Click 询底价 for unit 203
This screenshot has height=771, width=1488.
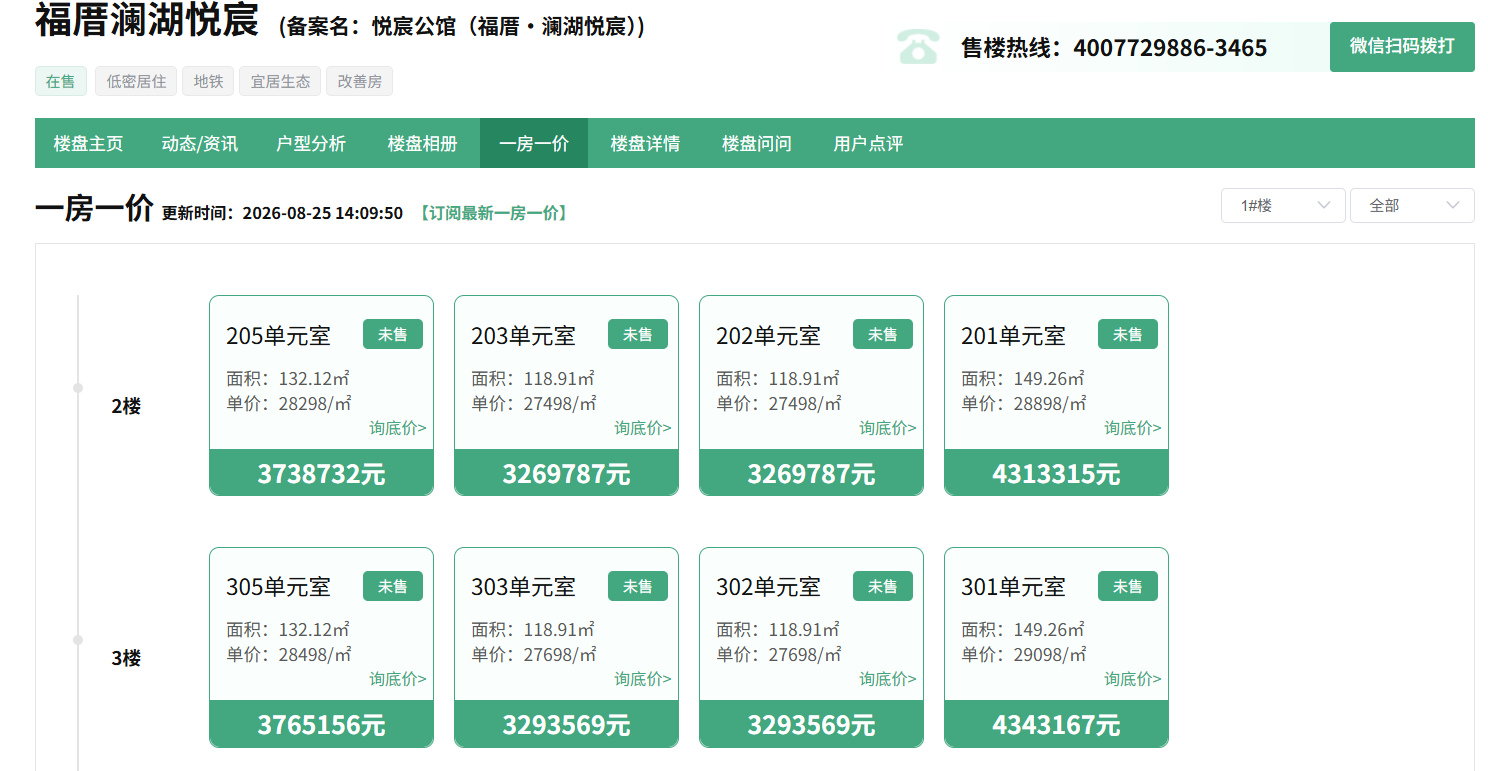tap(643, 428)
